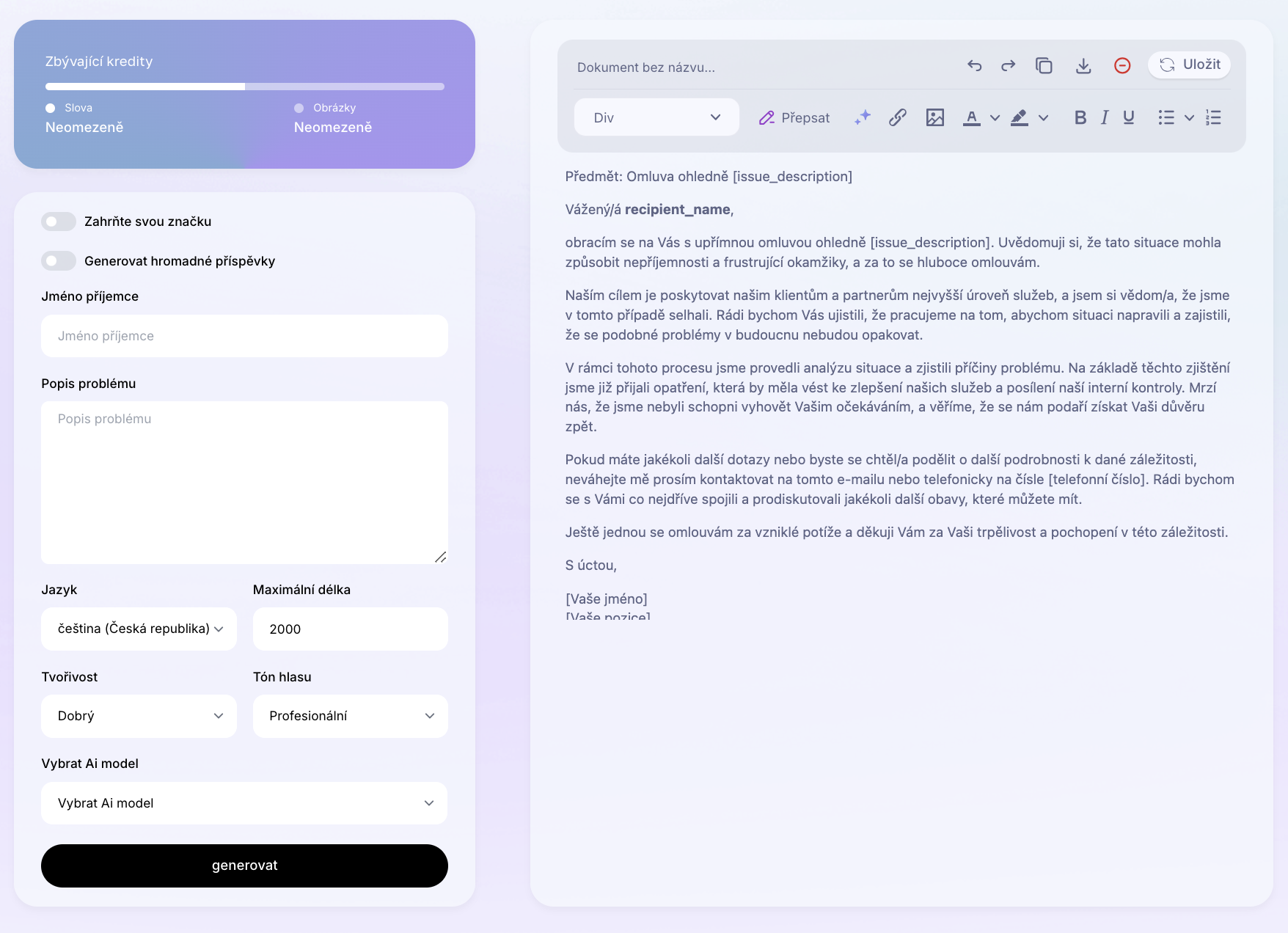
Task: Click paragraph starting with Ještě jednou
Action: click(896, 533)
